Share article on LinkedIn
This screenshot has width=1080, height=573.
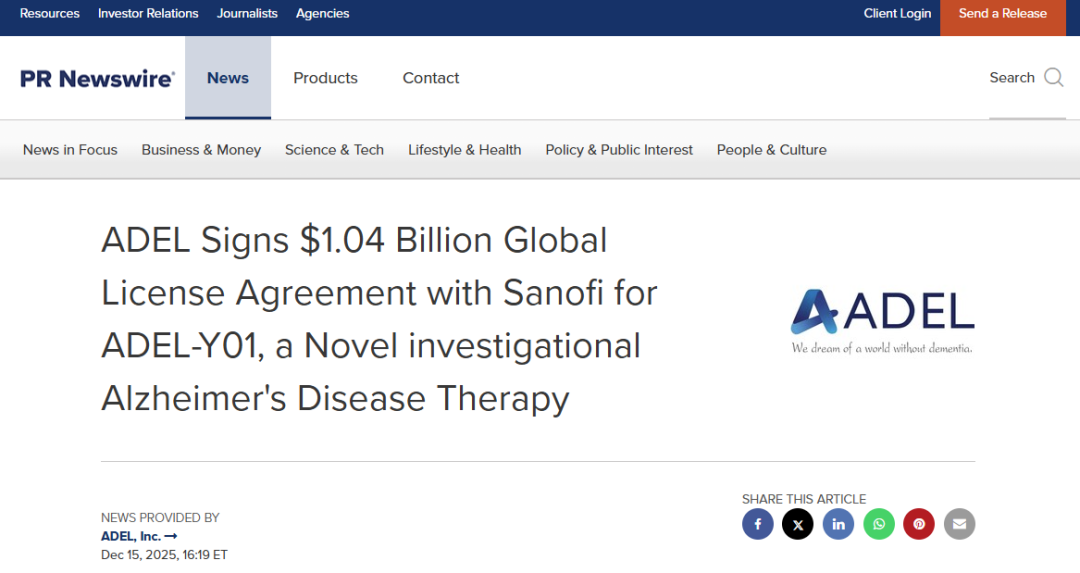[x=838, y=524]
